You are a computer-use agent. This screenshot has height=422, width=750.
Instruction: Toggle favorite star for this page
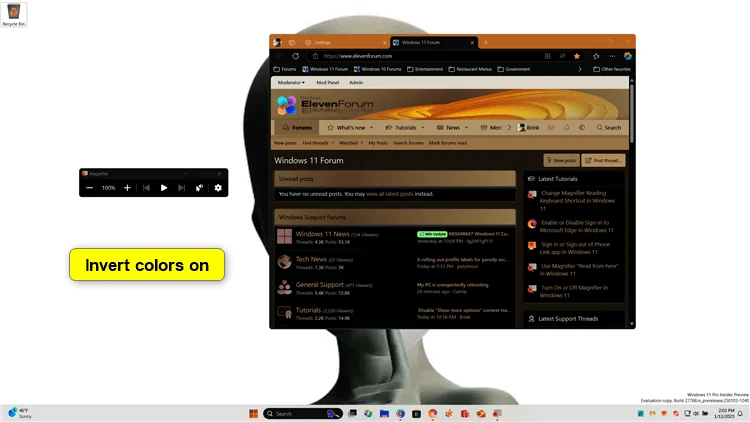pos(577,56)
